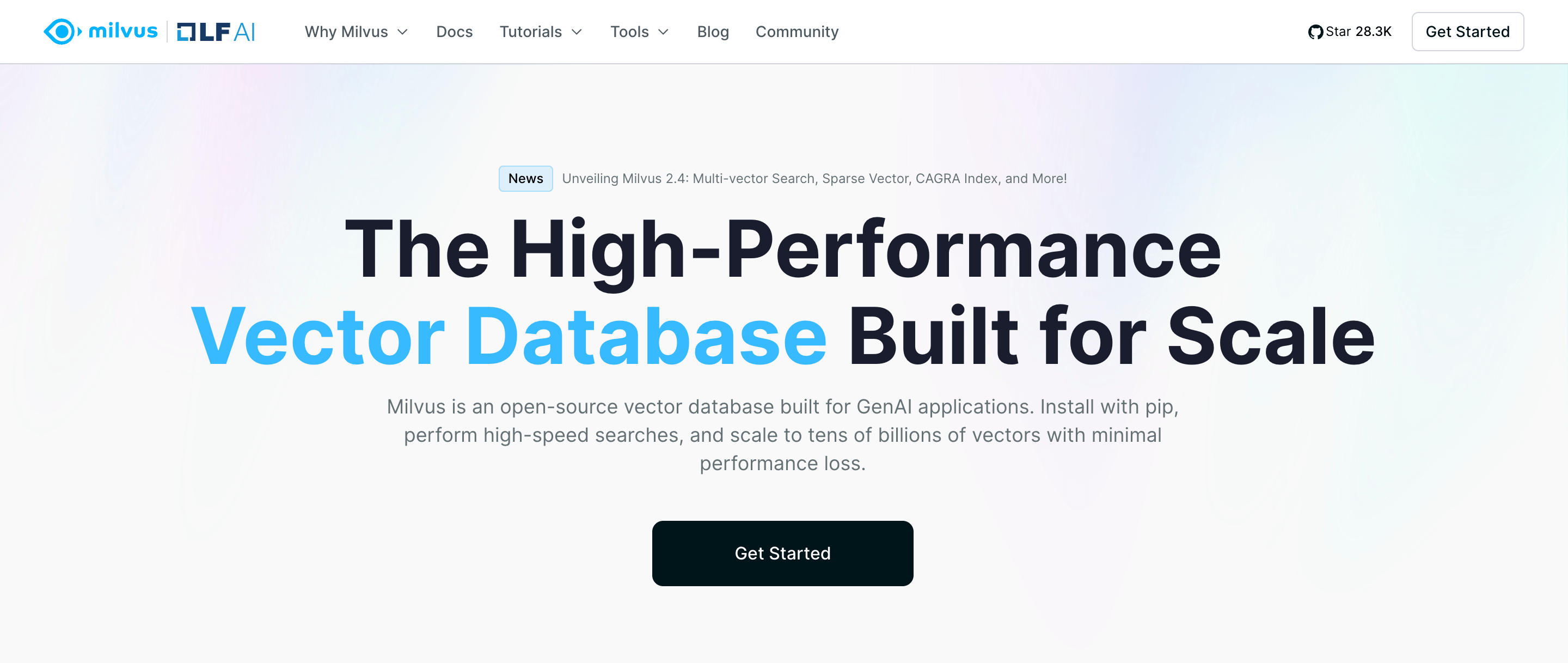Viewport: 1568px width, 663px height.
Task: Click the Milvus homepage hero headline text
Action: pos(784,291)
